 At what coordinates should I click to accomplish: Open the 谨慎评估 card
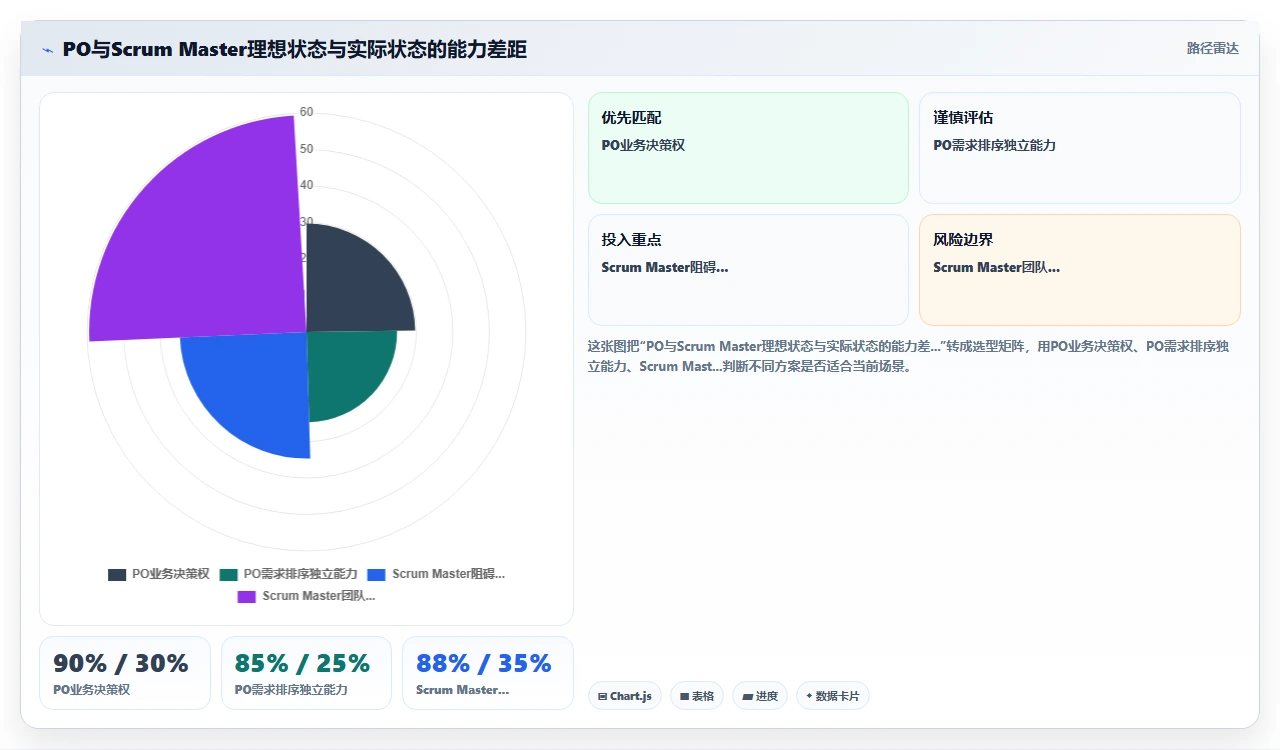[x=1080, y=148]
